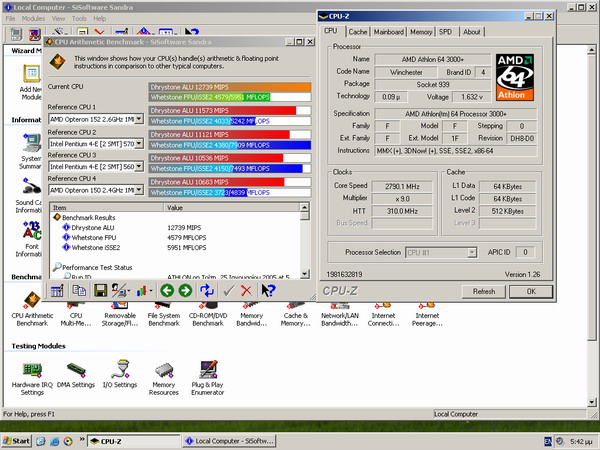600x450 pixels.
Task: Switch to SPD tab in CPU-Z
Action: pyautogui.click(x=445, y=32)
